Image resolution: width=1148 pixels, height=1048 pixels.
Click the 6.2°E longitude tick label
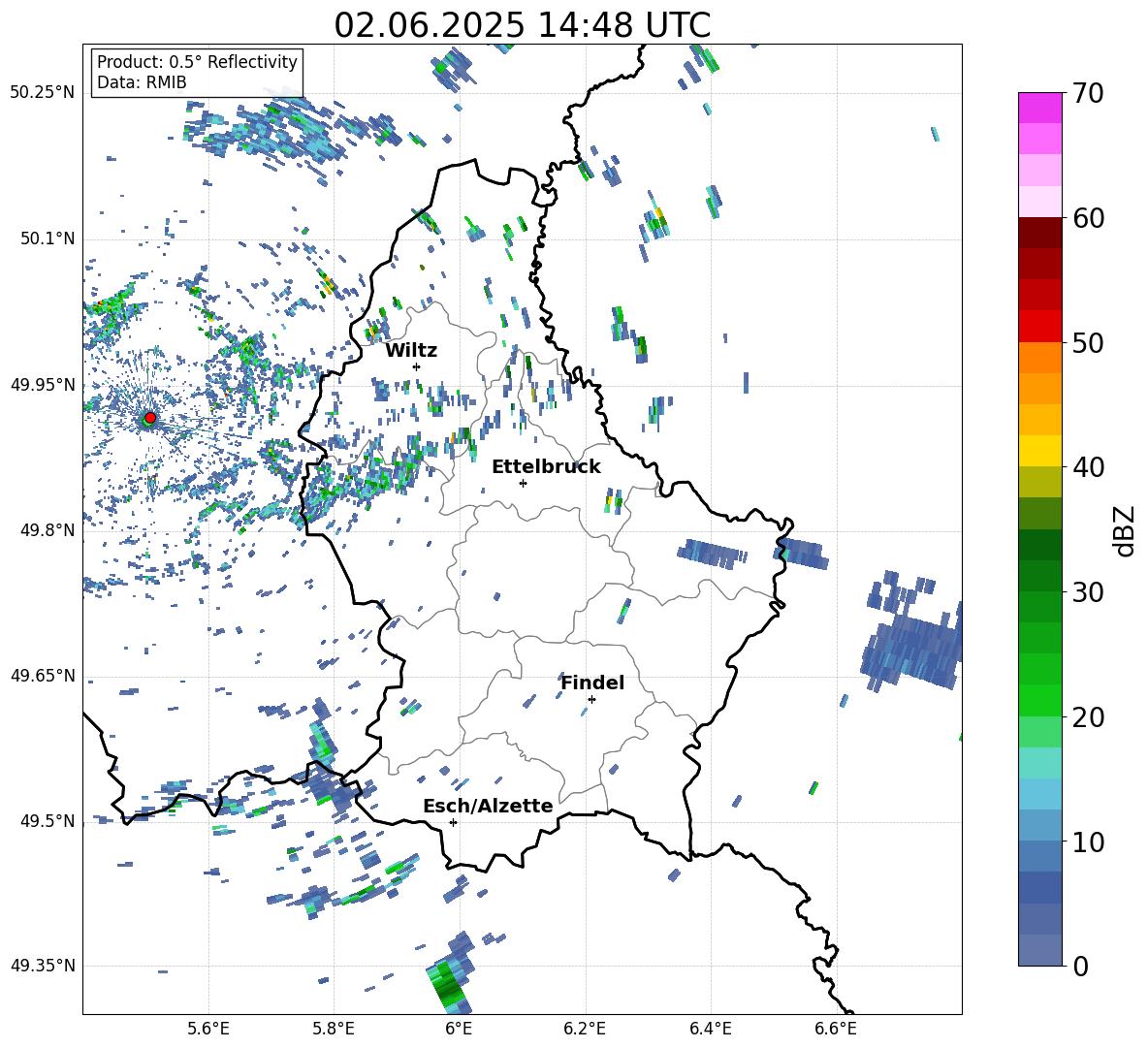tap(585, 1030)
